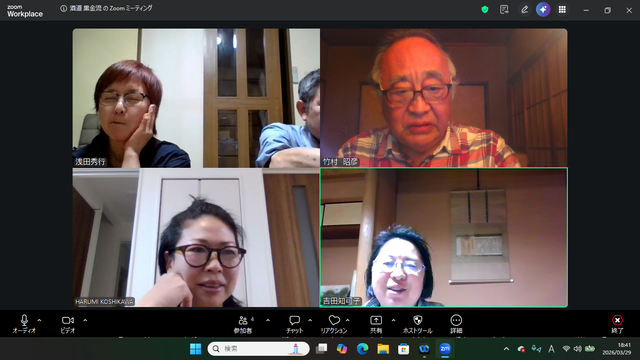This screenshot has height=360, width=640.
Task: Expand share options caret
Action: click(x=393, y=320)
